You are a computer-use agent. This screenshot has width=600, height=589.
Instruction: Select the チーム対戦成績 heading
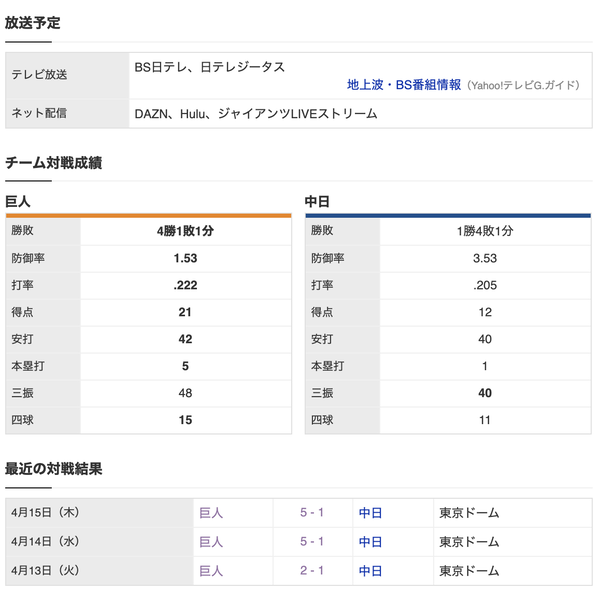tap(54, 163)
